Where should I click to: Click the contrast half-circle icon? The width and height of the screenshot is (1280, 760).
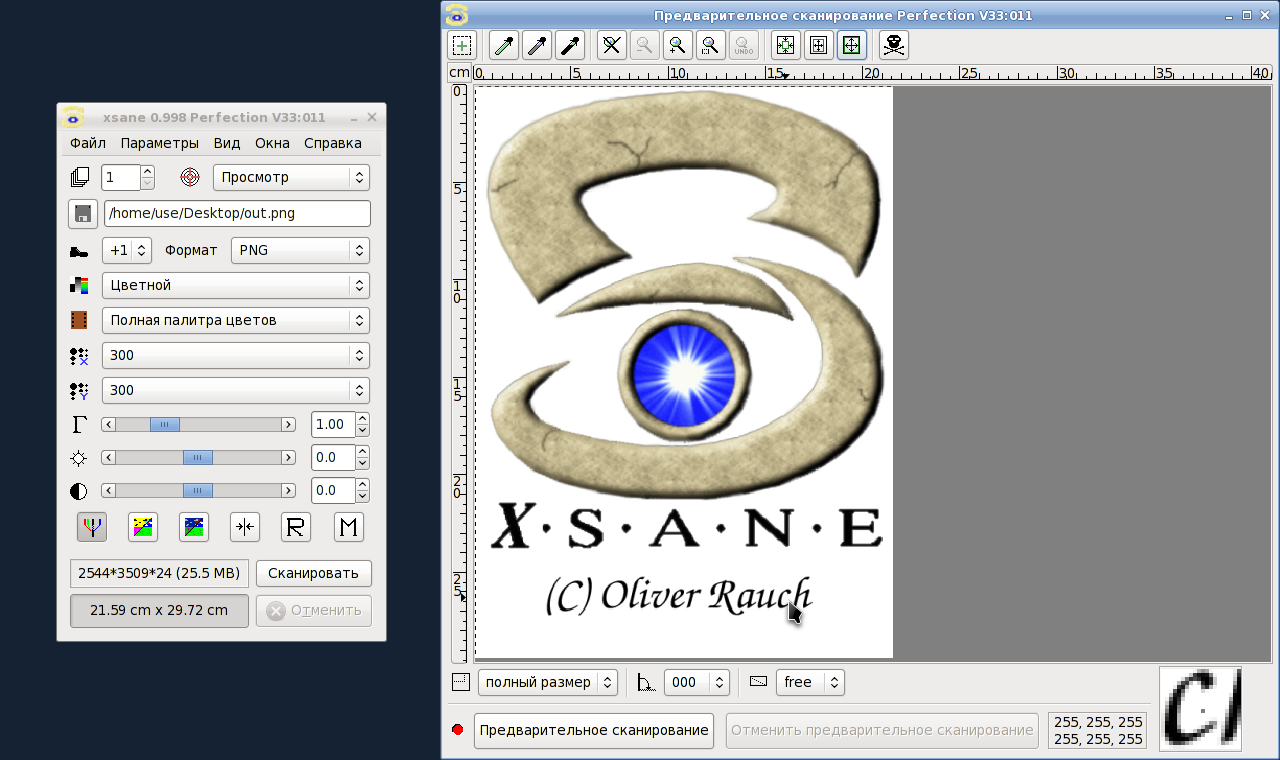[x=79, y=491]
